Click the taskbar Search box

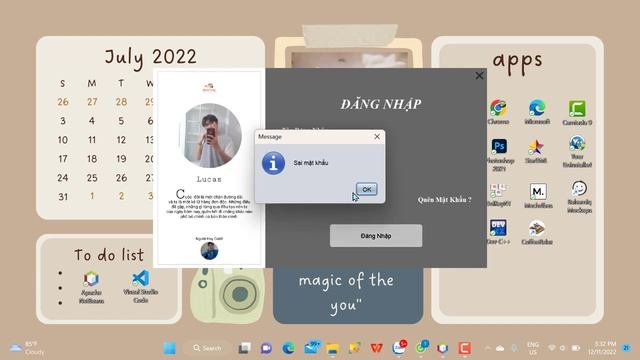(x=208, y=348)
